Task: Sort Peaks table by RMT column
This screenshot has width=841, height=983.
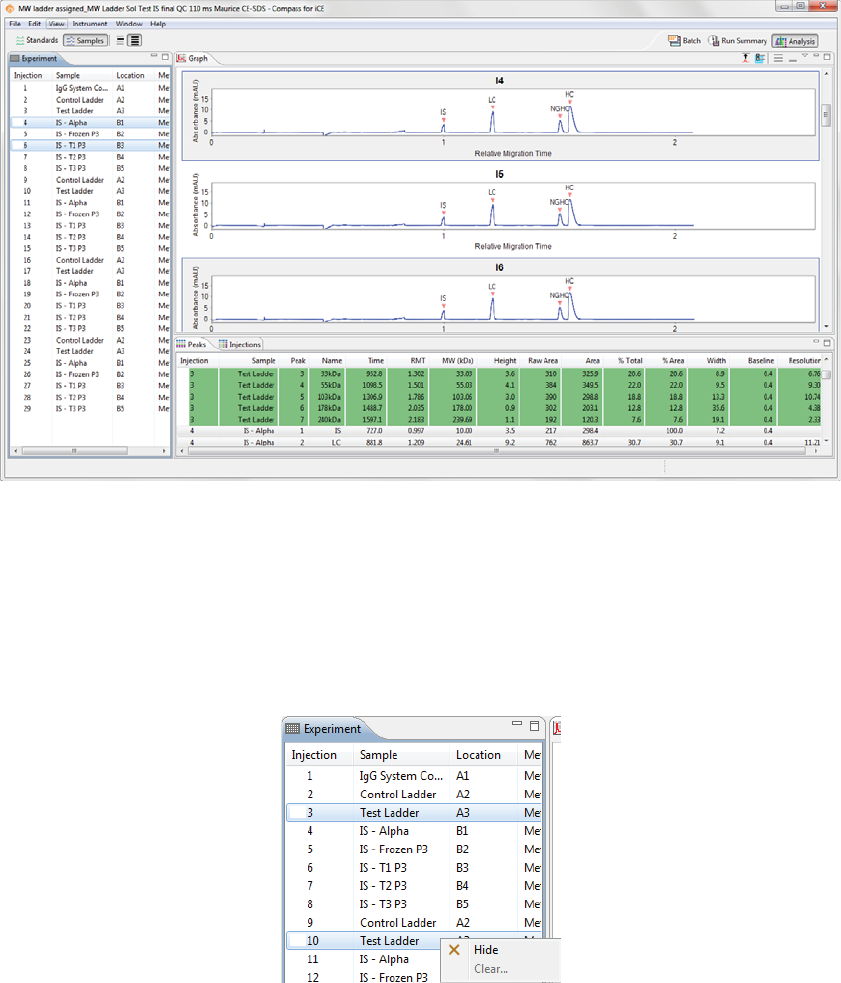Action: (418, 360)
